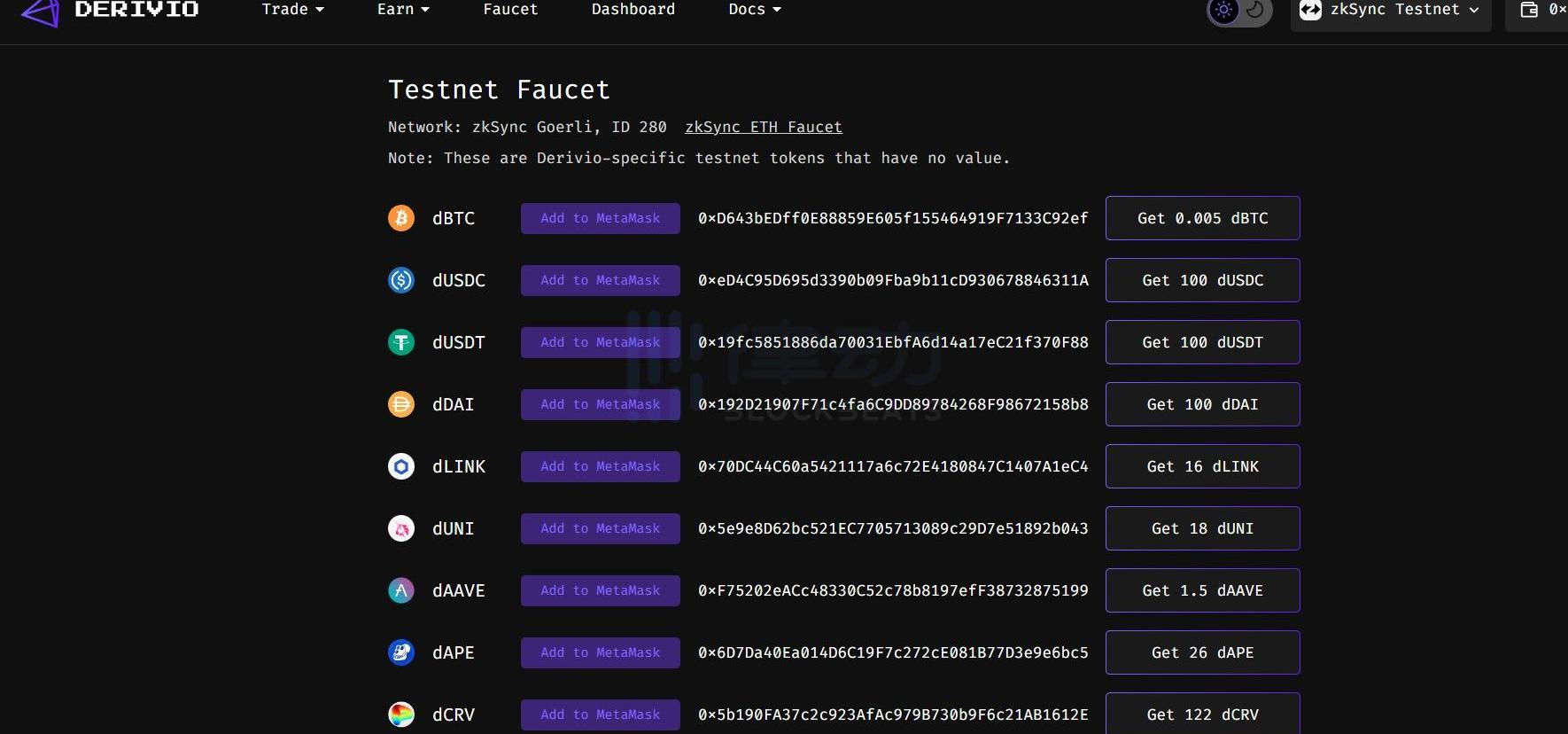Click Get 18 dUNI button
Screen dimensions: 1568x734
pos(1203,528)
